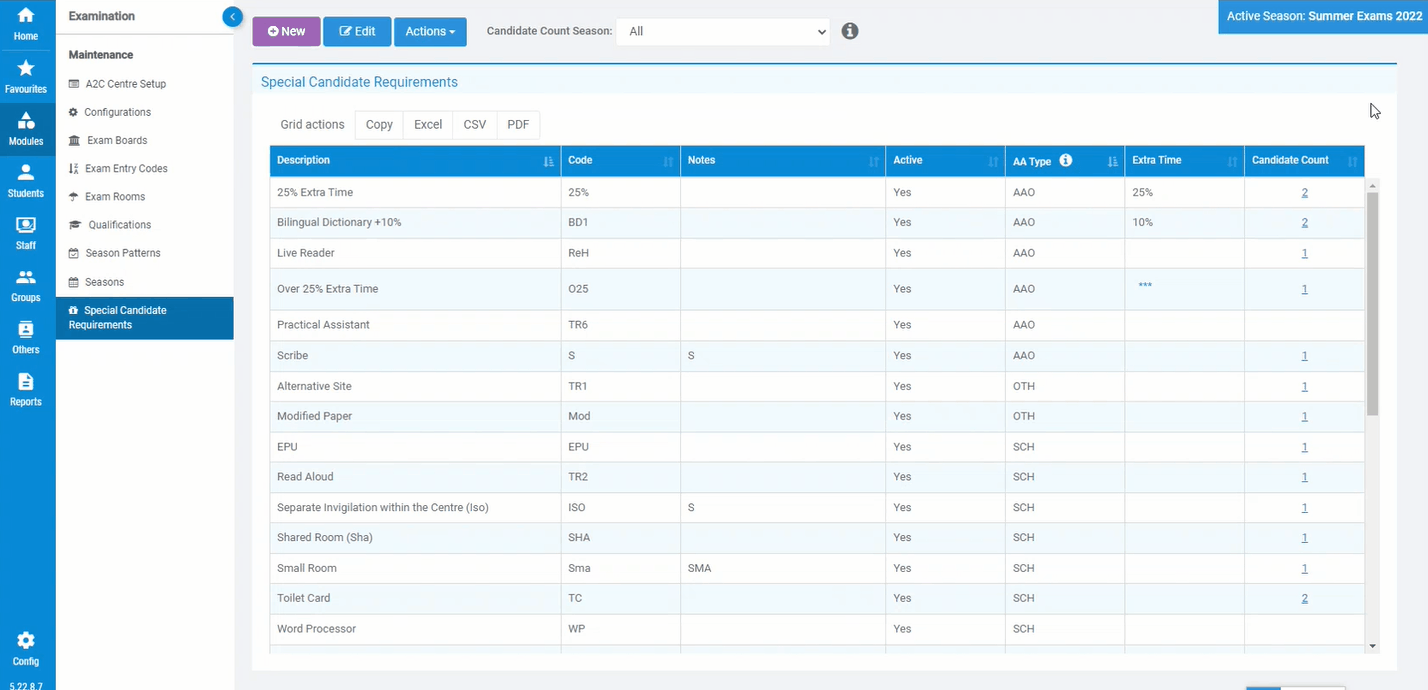Select the Read Aloud row description

305,477
